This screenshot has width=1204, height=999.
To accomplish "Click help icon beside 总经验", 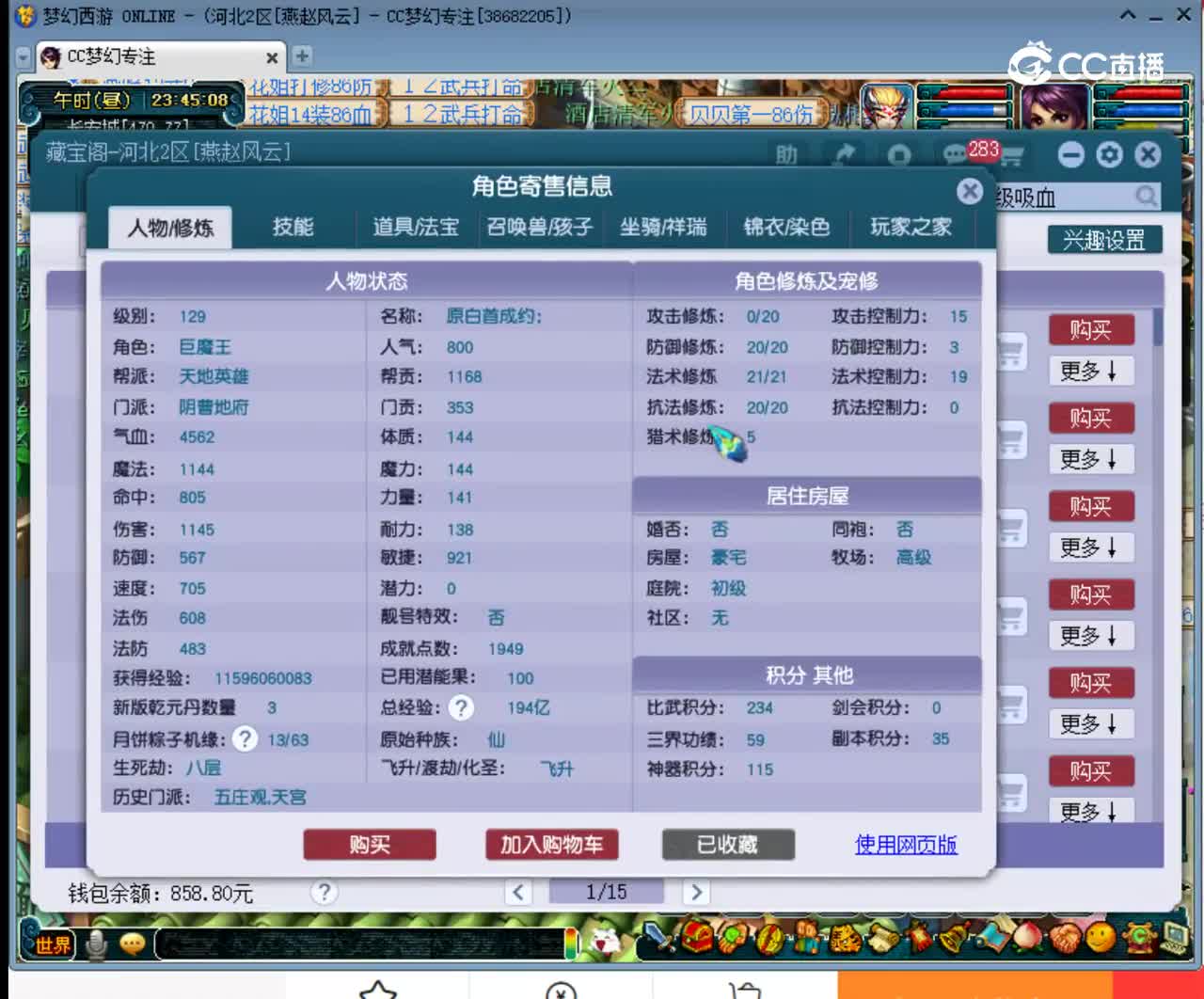I will [460, 707].
